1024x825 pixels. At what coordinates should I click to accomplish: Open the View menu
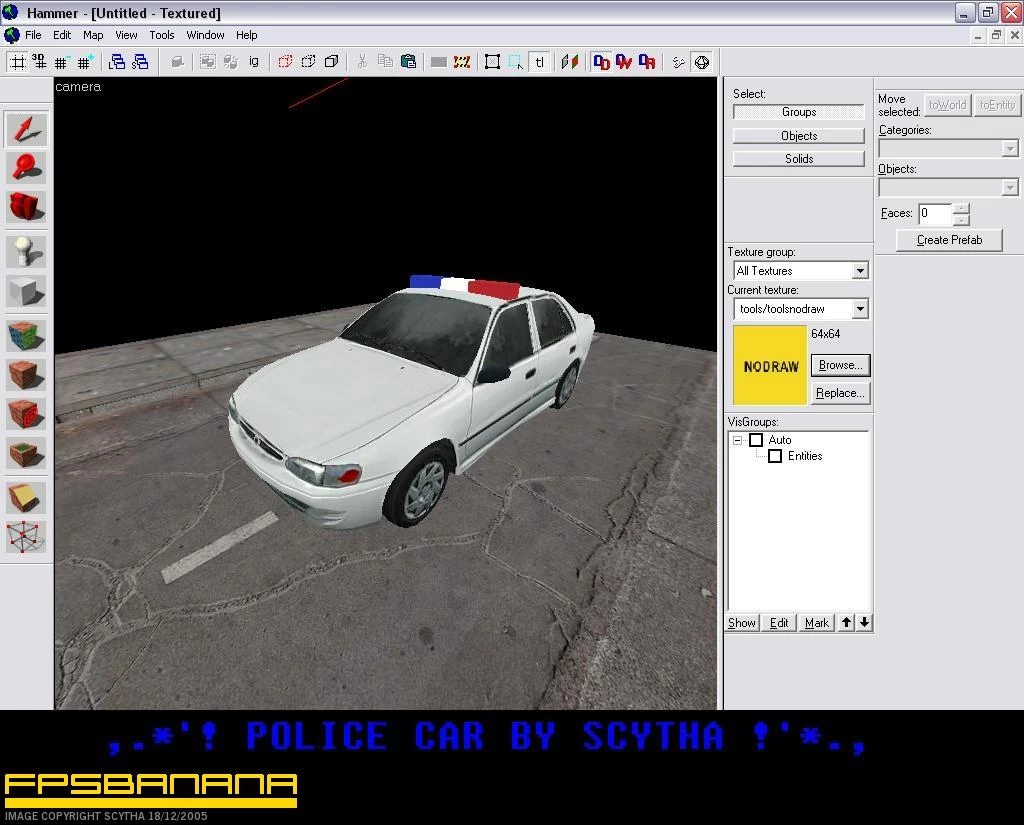[126, 35]
